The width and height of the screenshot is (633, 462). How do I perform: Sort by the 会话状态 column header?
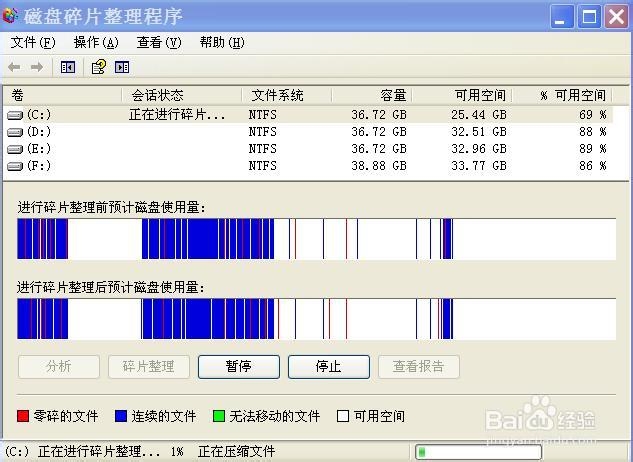182,96
